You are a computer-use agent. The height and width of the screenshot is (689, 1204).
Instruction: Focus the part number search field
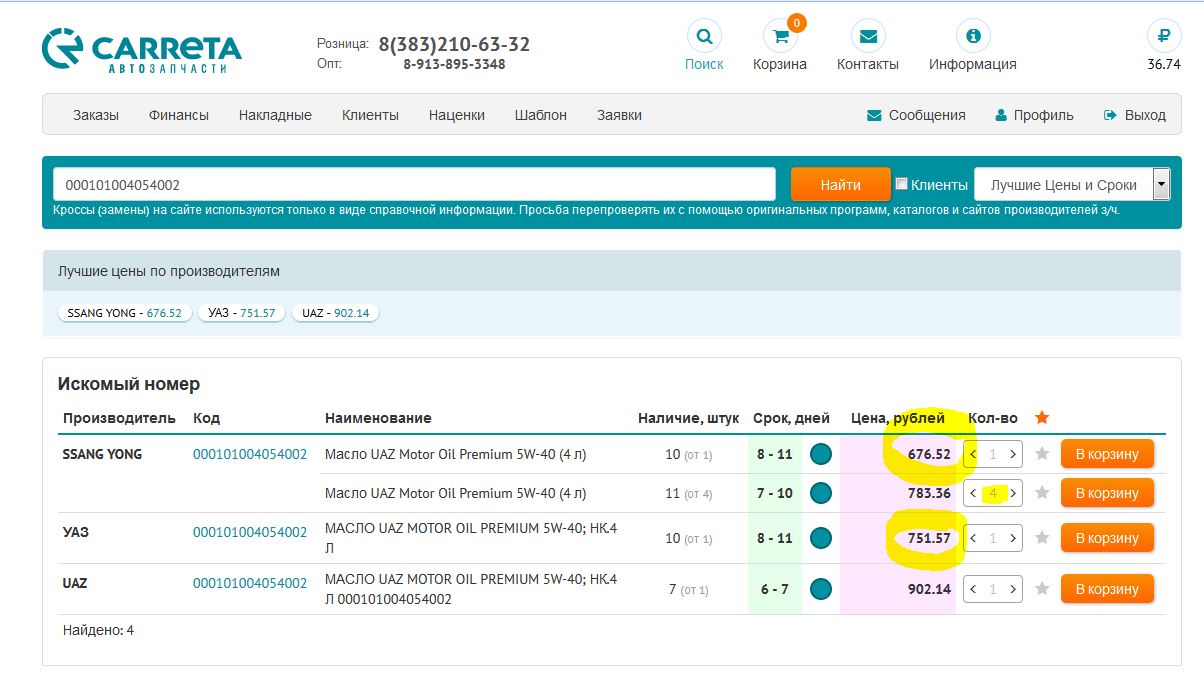pos(414,184)
